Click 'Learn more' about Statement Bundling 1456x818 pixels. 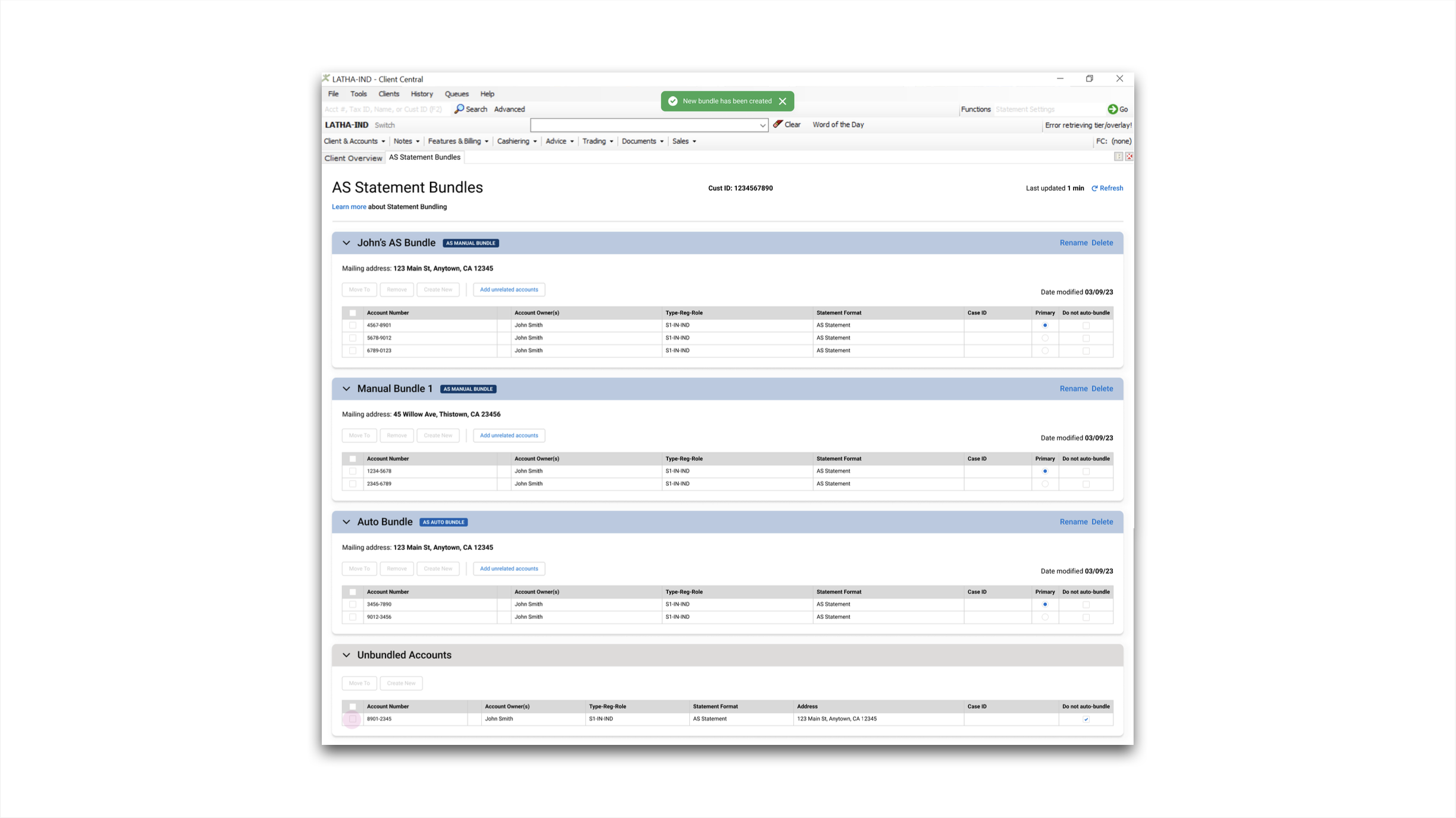click(x=349, y=207)
